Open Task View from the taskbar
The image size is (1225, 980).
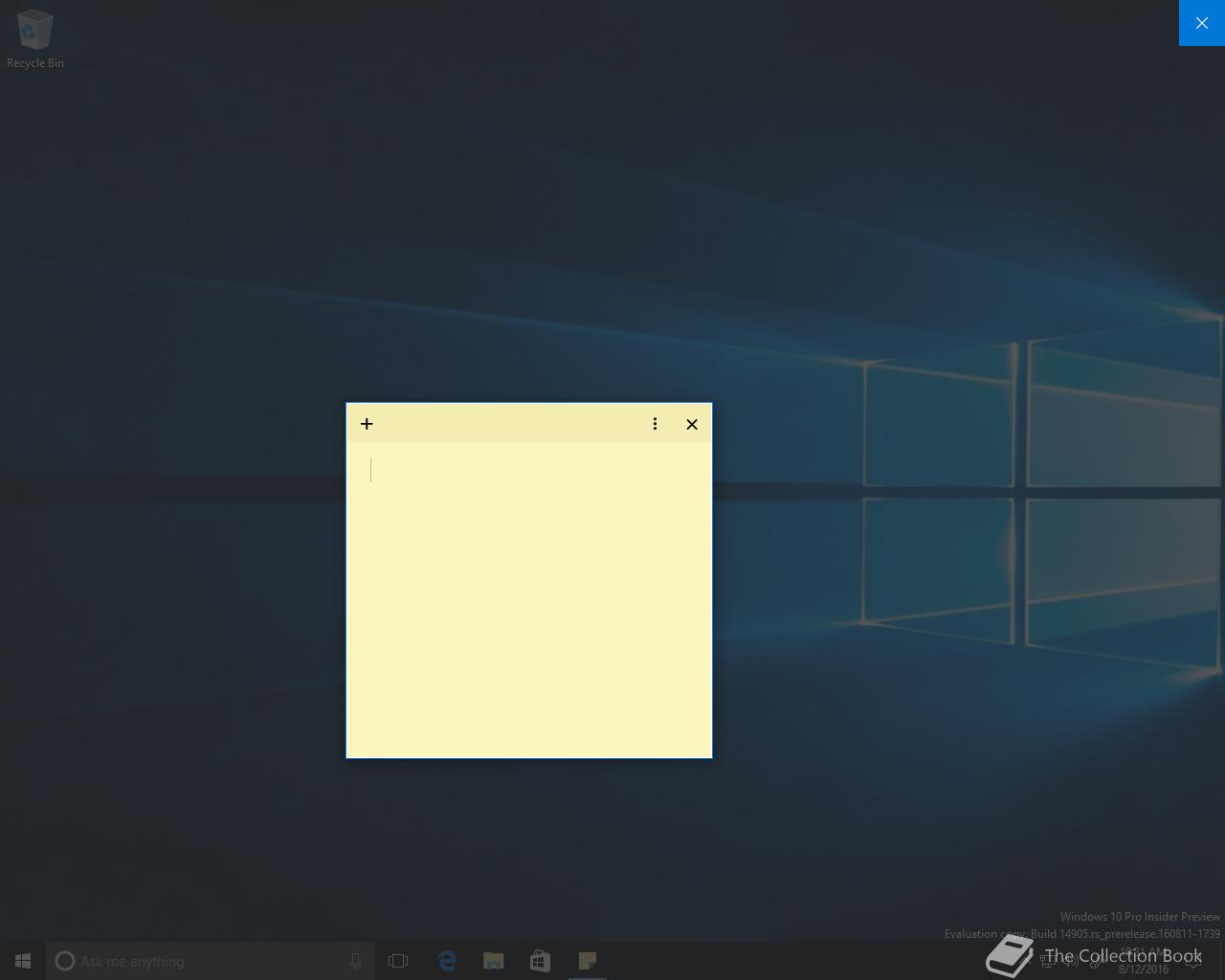click(x=398, y=961)
